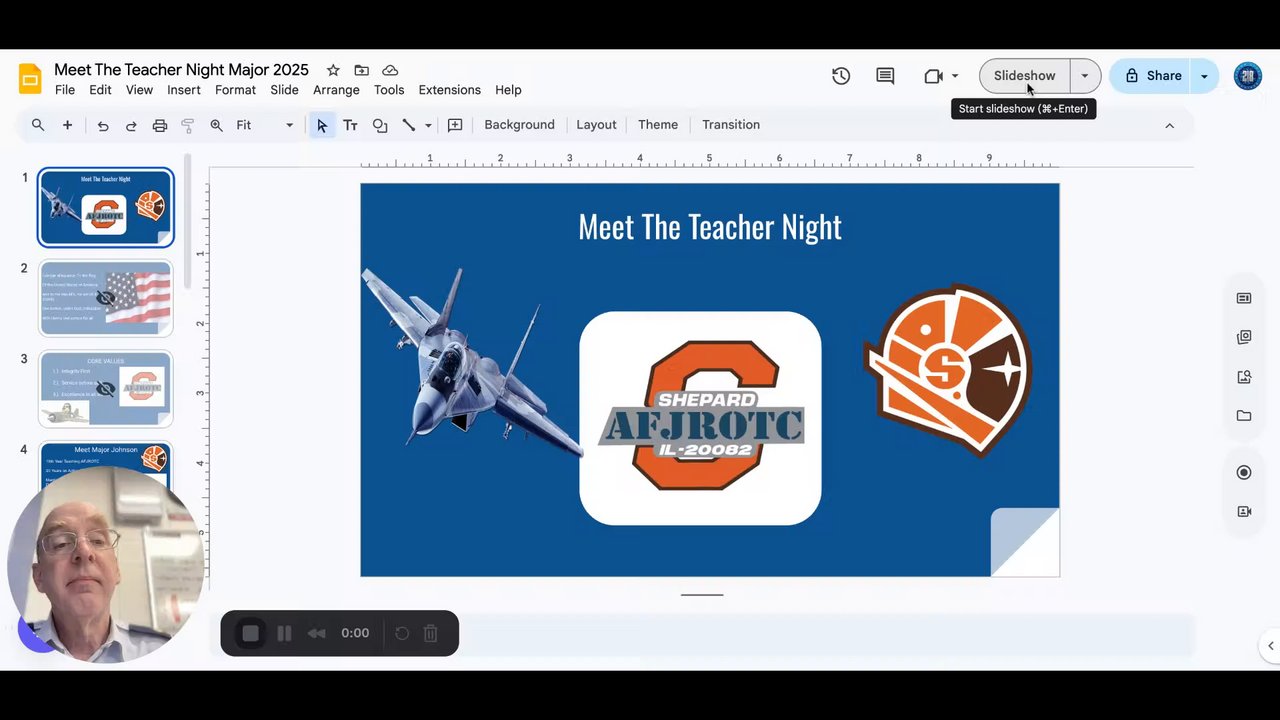Open the Help menu
The width and height of the screenshot is (1280, 720).
[x=508, y=90]
